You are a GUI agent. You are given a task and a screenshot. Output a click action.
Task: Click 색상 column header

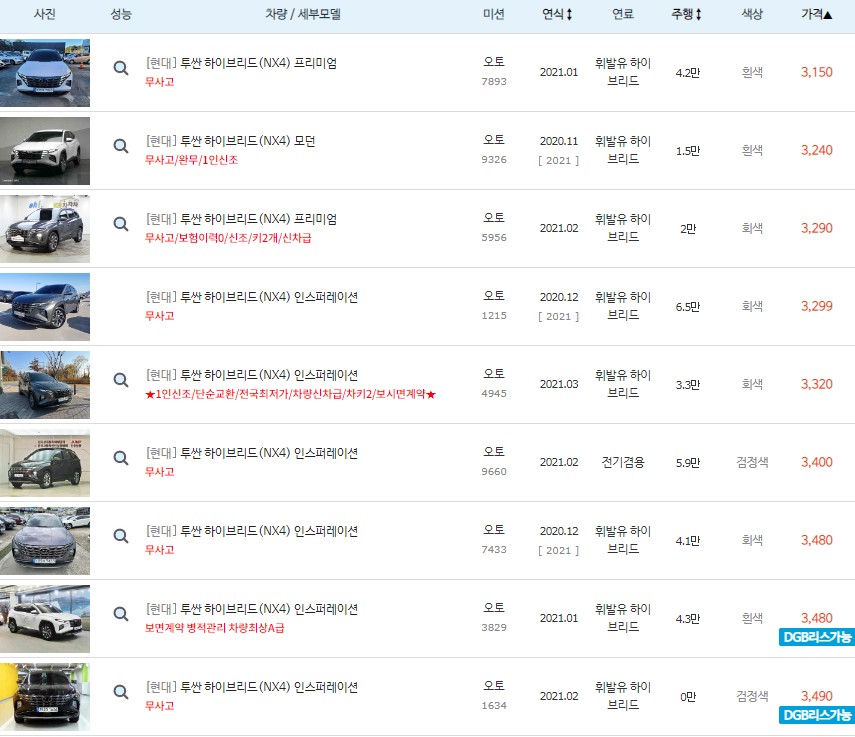pyautogui.click(x=752, y=14)
